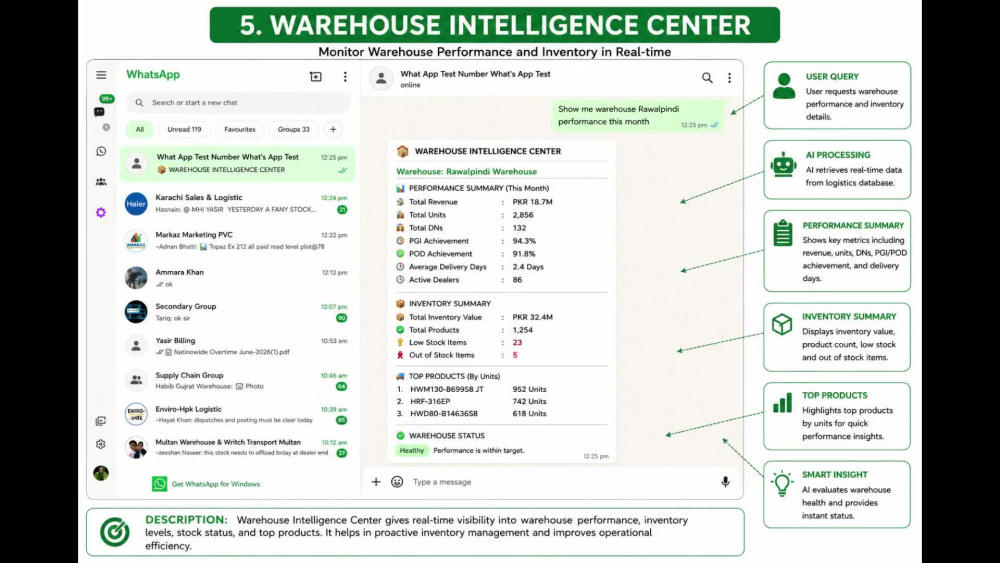Open your profile picture in sidebar
Viewport: 1000px width, 563px height.
[101, 473]
